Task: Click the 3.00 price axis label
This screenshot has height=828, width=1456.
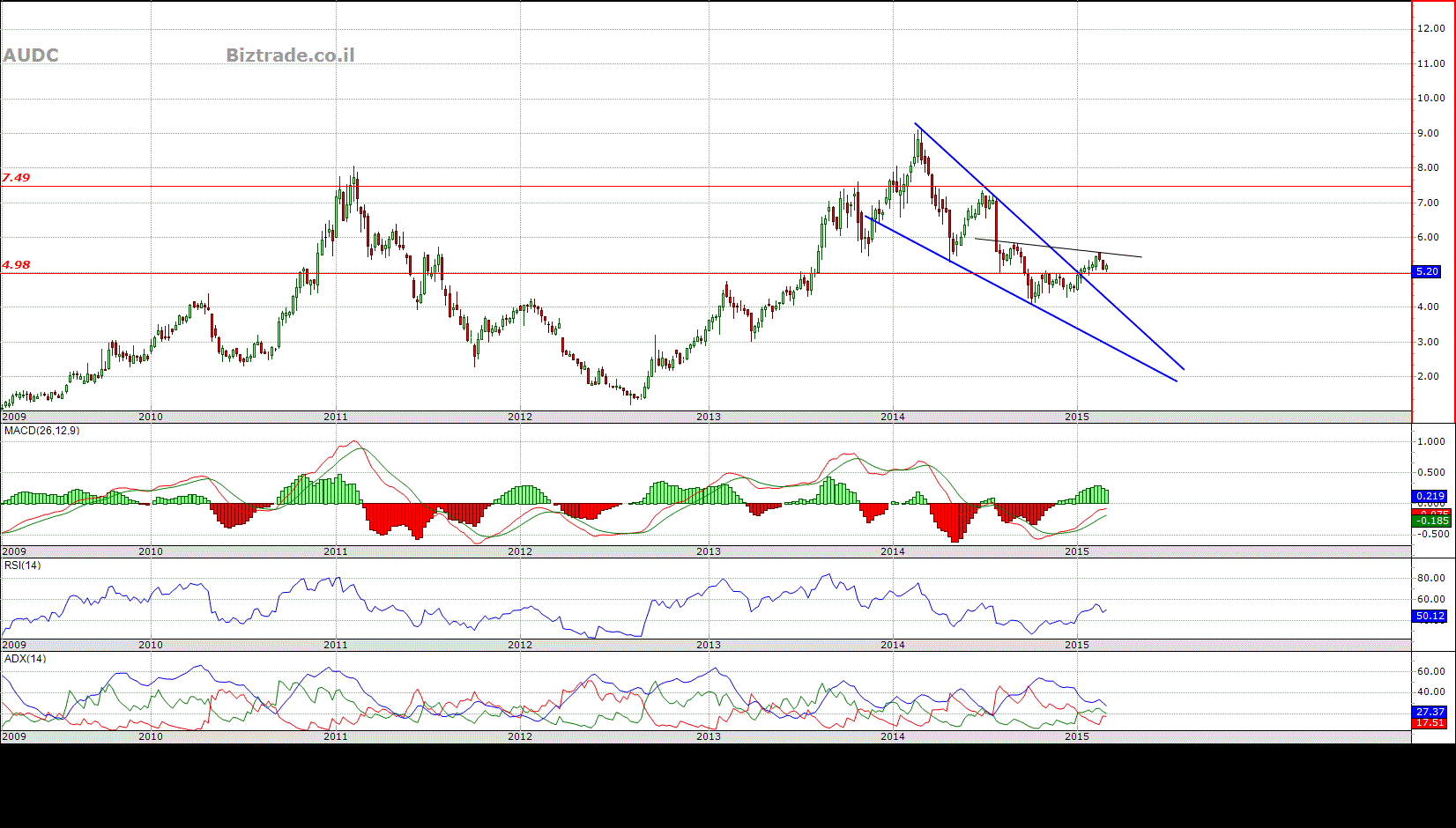Action: [x=1428, y=342]
